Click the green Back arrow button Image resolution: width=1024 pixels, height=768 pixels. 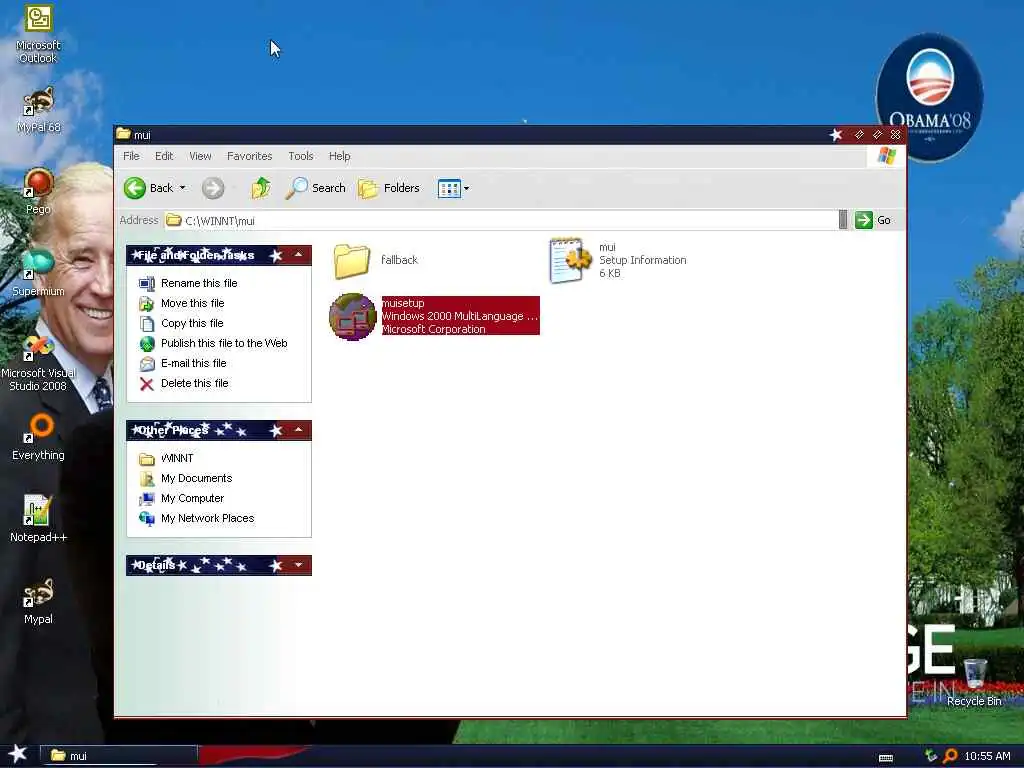[x=135, y=188]
